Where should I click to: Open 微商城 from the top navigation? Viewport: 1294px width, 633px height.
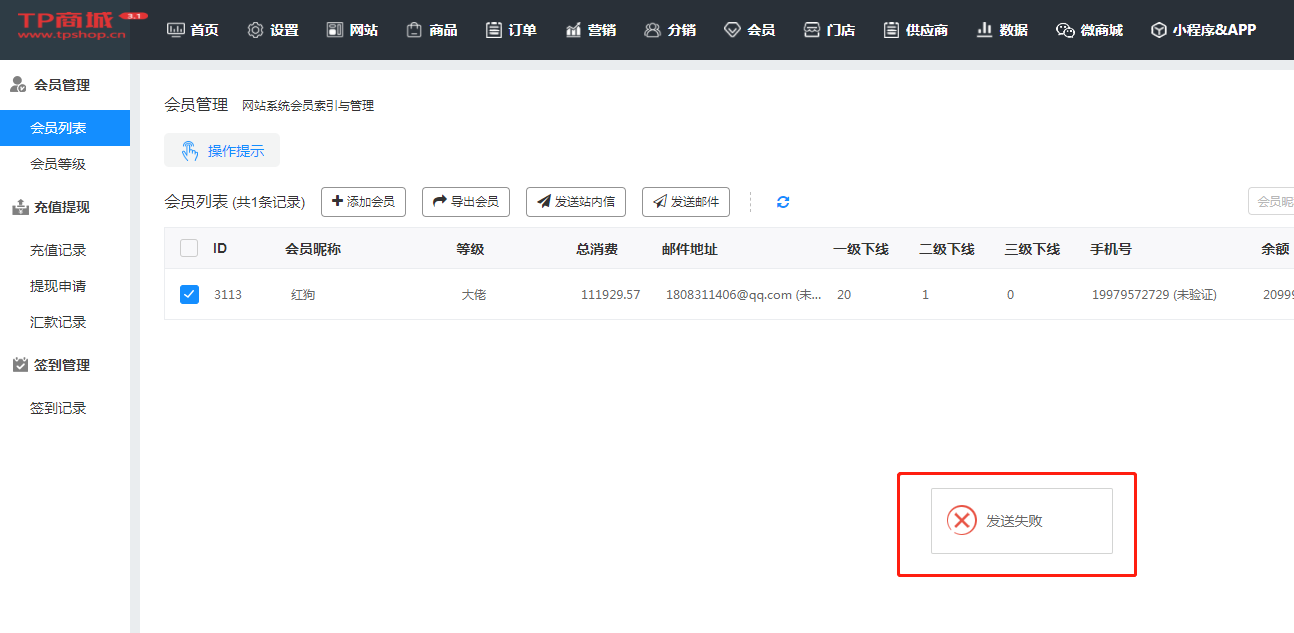(x=1089, y=30)
